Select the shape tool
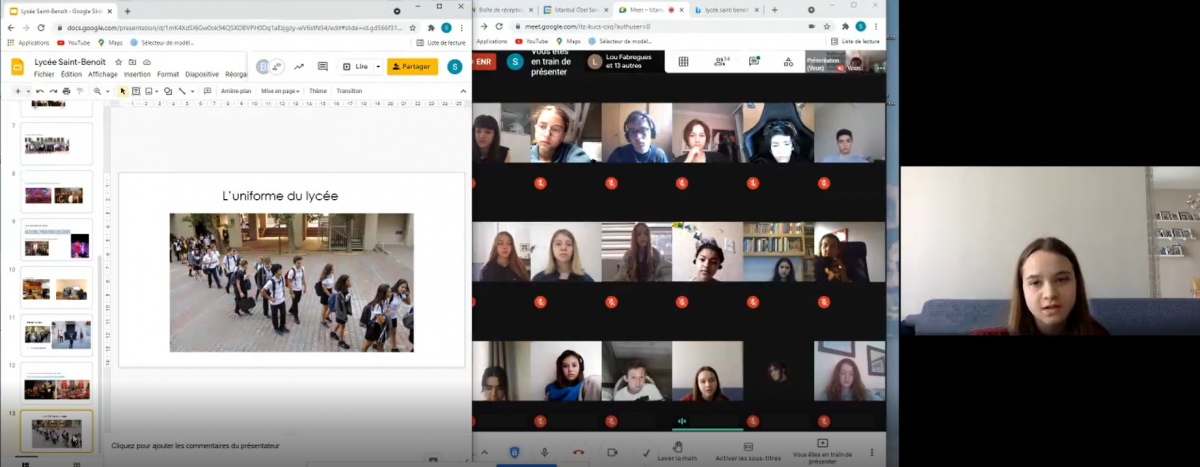Viewport: 1200px width, 467px height. click(168, 91)
